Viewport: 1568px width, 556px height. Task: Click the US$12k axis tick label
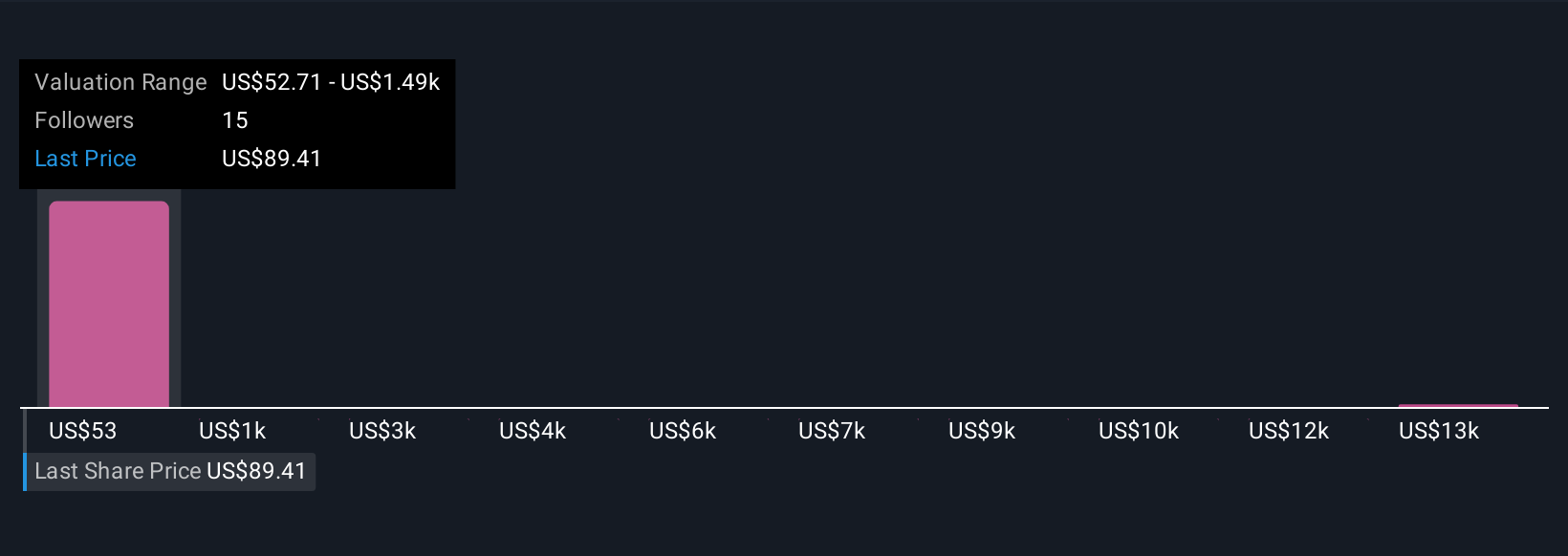(1289, 431)
